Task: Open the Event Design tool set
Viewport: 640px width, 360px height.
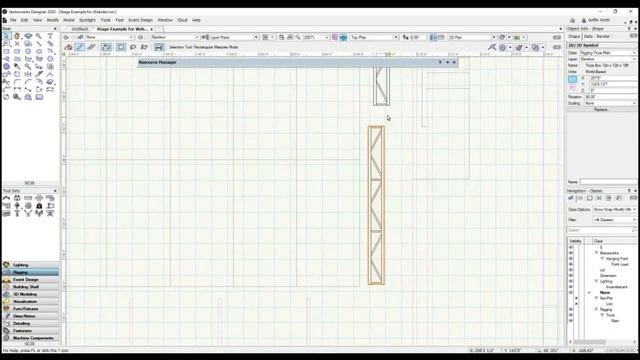Action: point(30,280)
